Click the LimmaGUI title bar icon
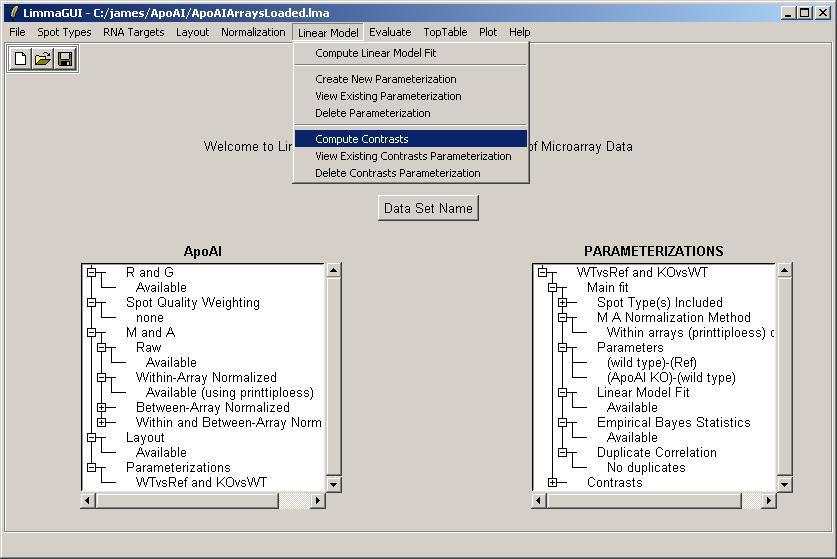Image resolution: width=837 pixels, height=559 pixels. pyautogui.click(x=12, y=13)
